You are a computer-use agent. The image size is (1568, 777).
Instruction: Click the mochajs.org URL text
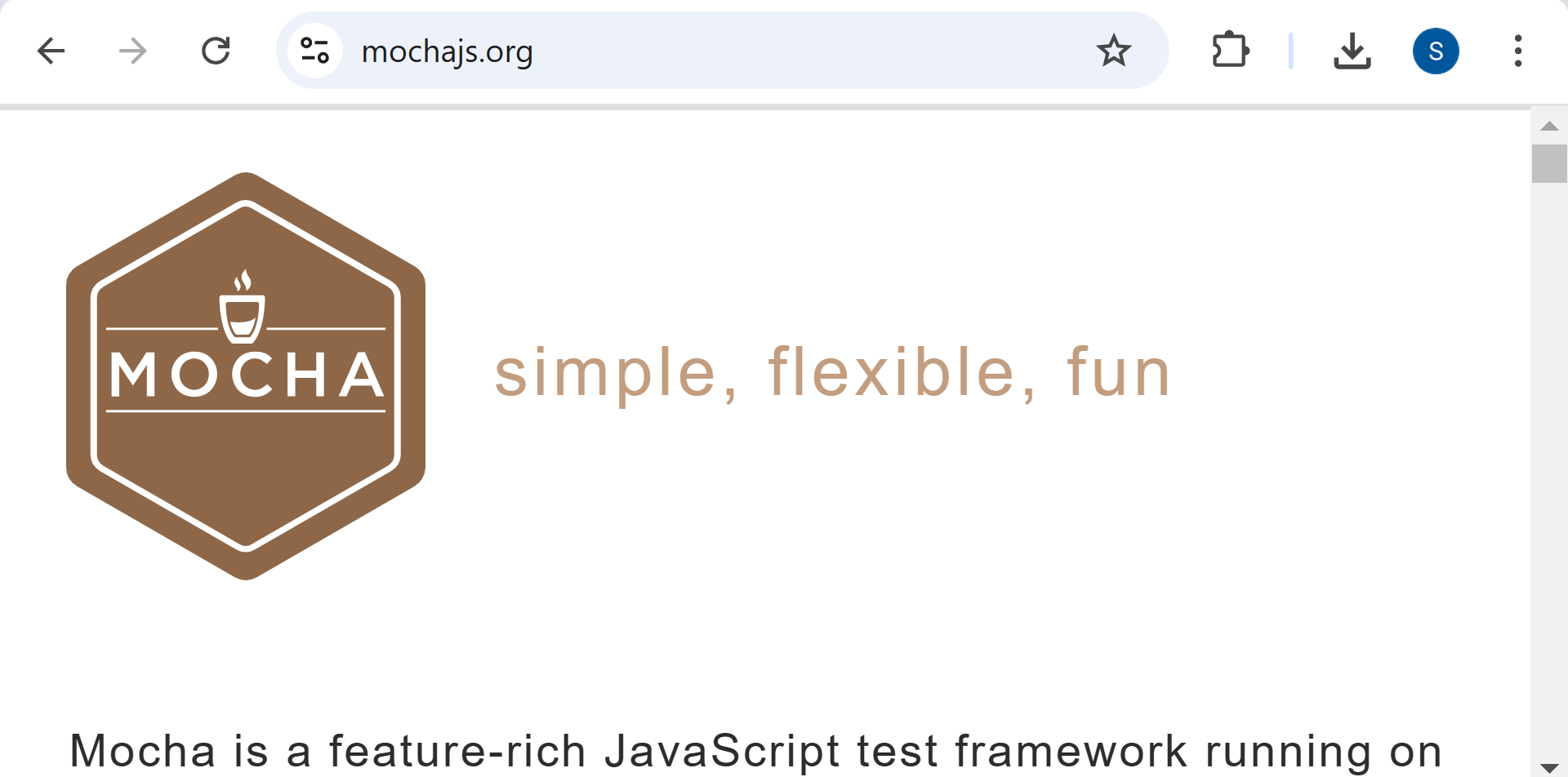click(x=447, y=52)
